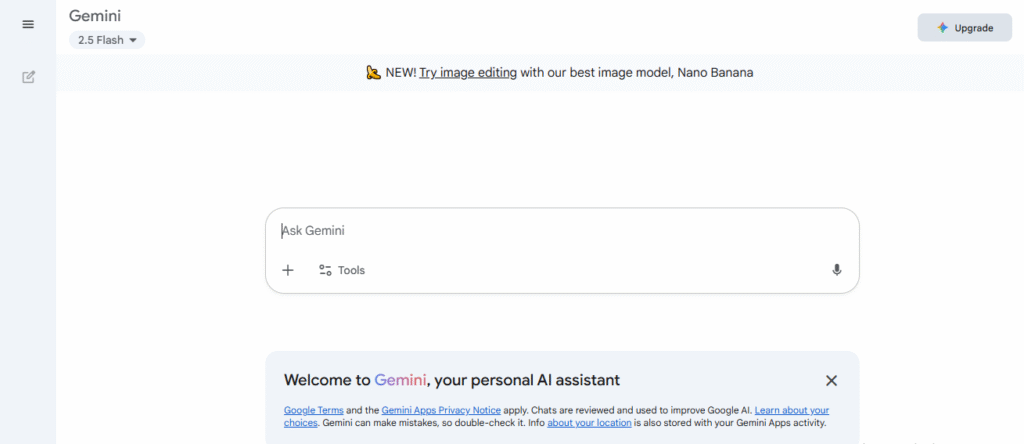Expand the 2.5 Flash model selector
The width and height of the screenshot is (1024, 444).
[x=106, y=40]
